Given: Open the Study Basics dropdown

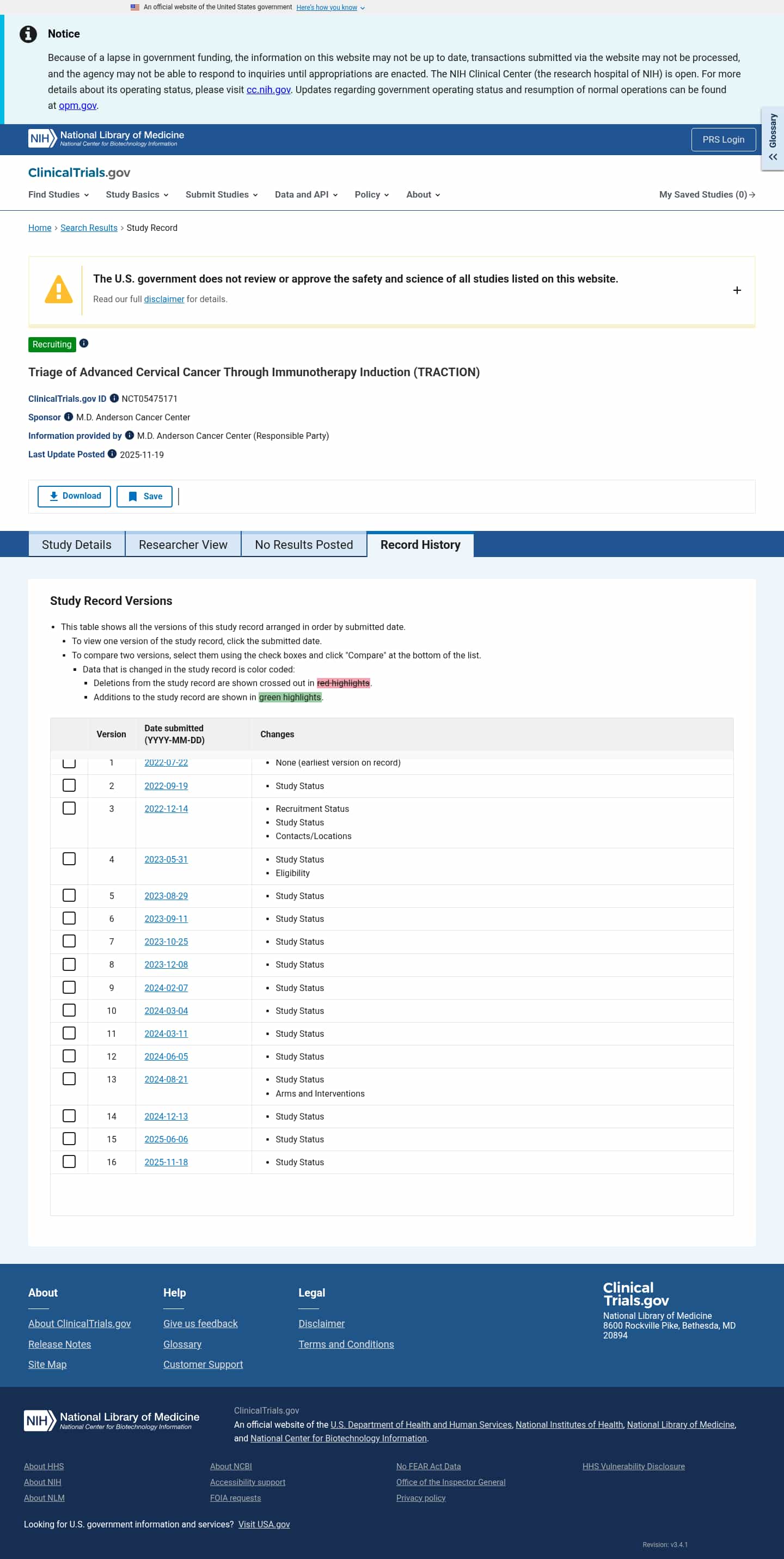Looking at the screenshot, I should point(137,194).
